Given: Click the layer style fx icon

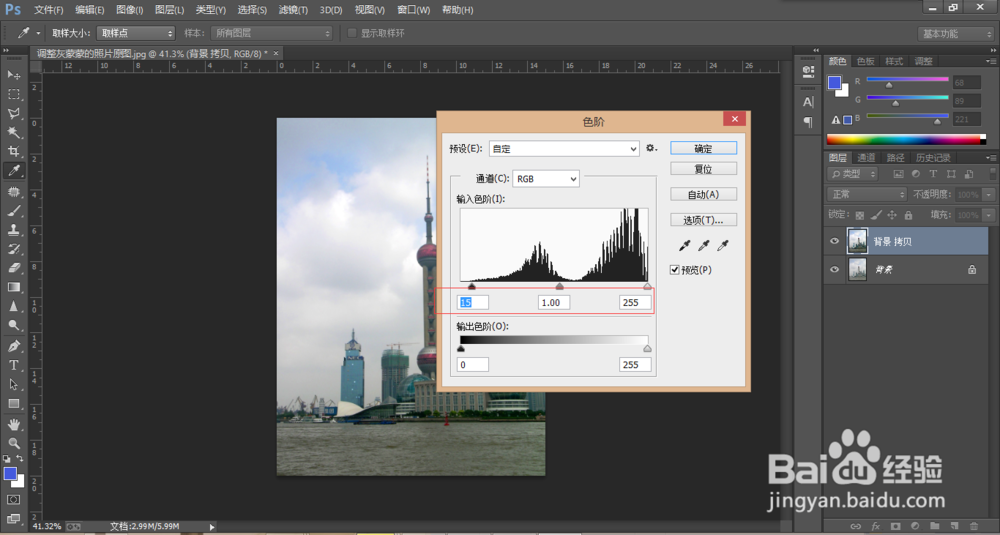Looking at the screenshot, I should (876, 526).
